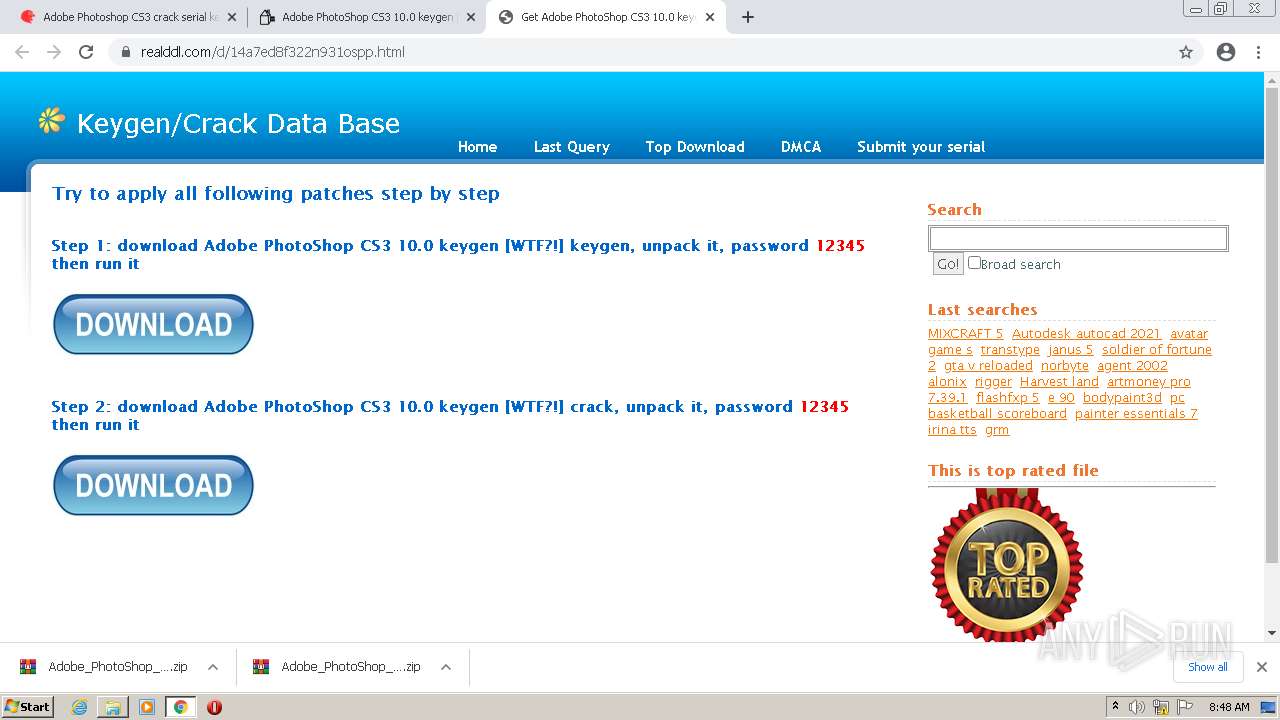Click into the Search text field
The image size is (1280, 720).
tap(1078, 238)
